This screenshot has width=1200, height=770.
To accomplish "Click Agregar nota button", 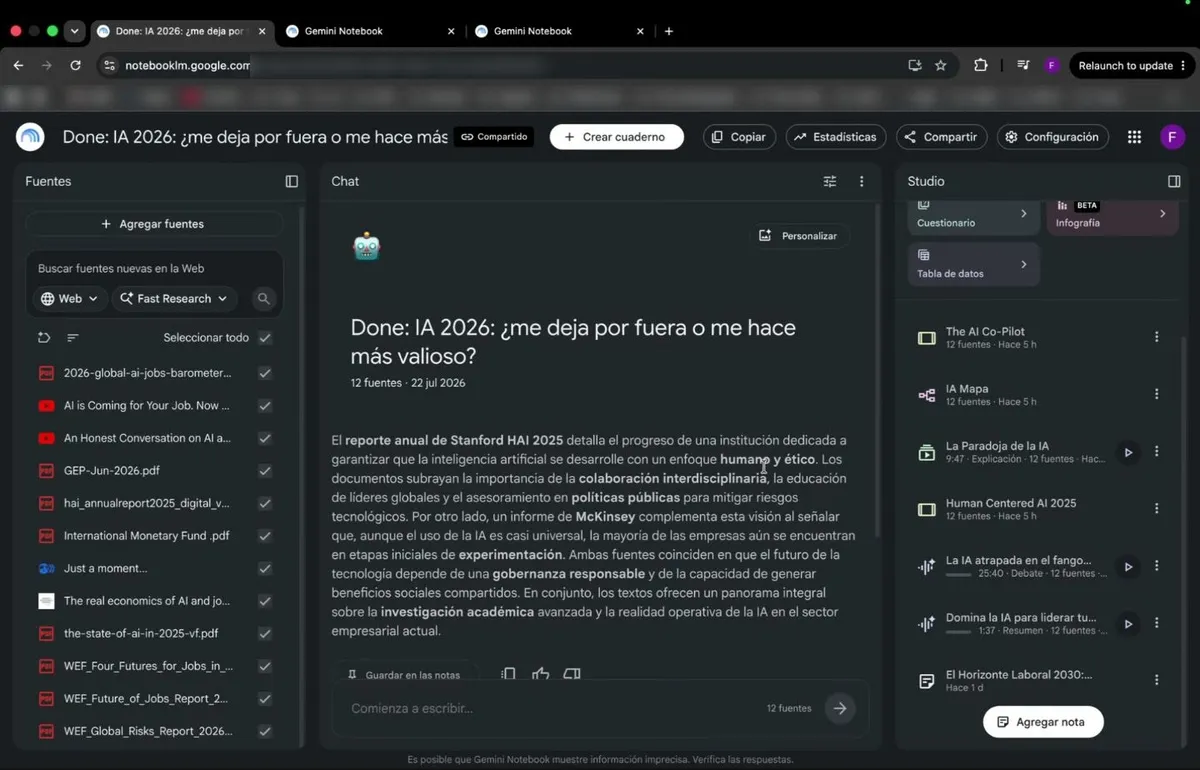I will [x=1043, y=722].
